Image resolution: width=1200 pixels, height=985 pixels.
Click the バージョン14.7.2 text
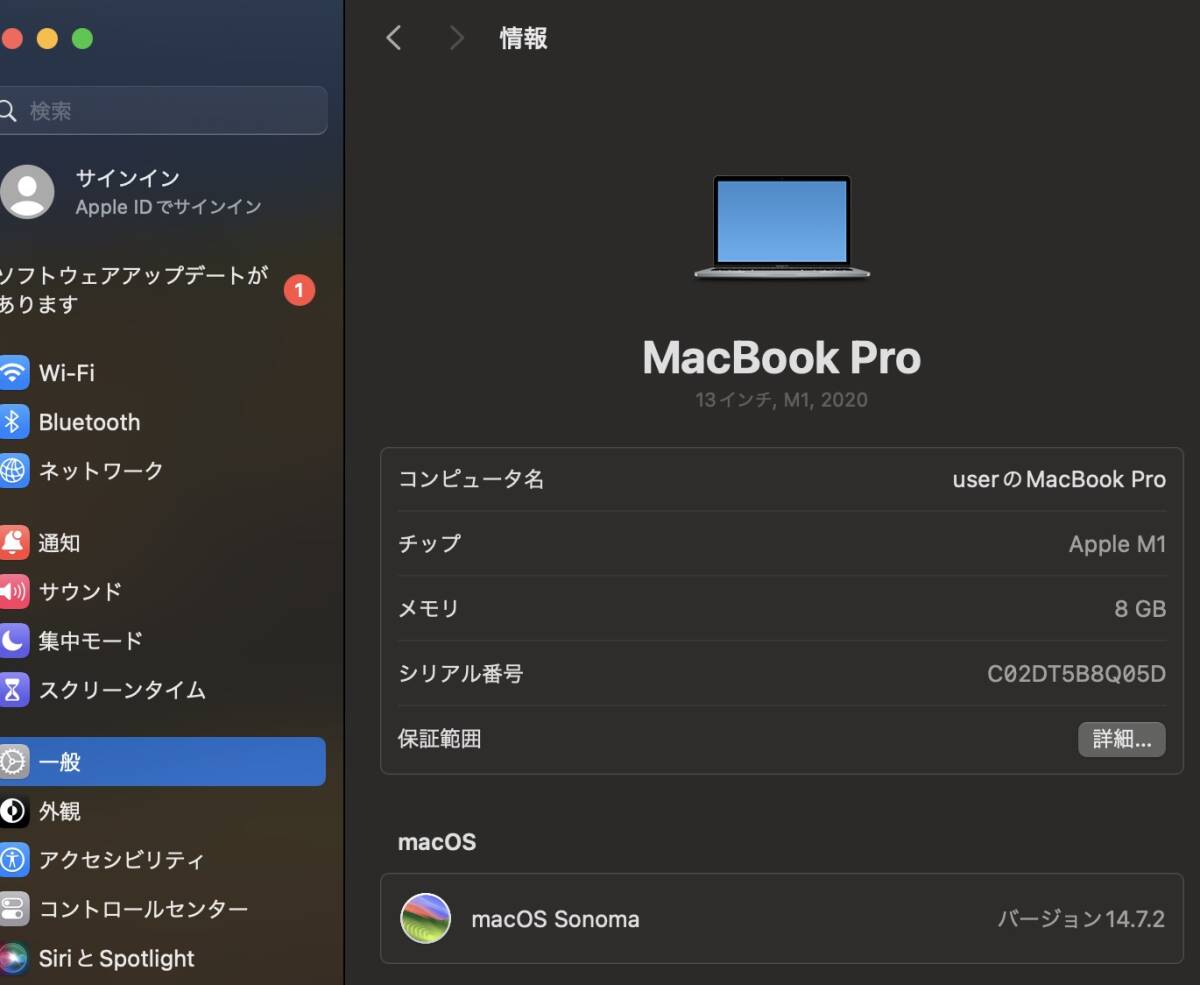coord(1081,919)
